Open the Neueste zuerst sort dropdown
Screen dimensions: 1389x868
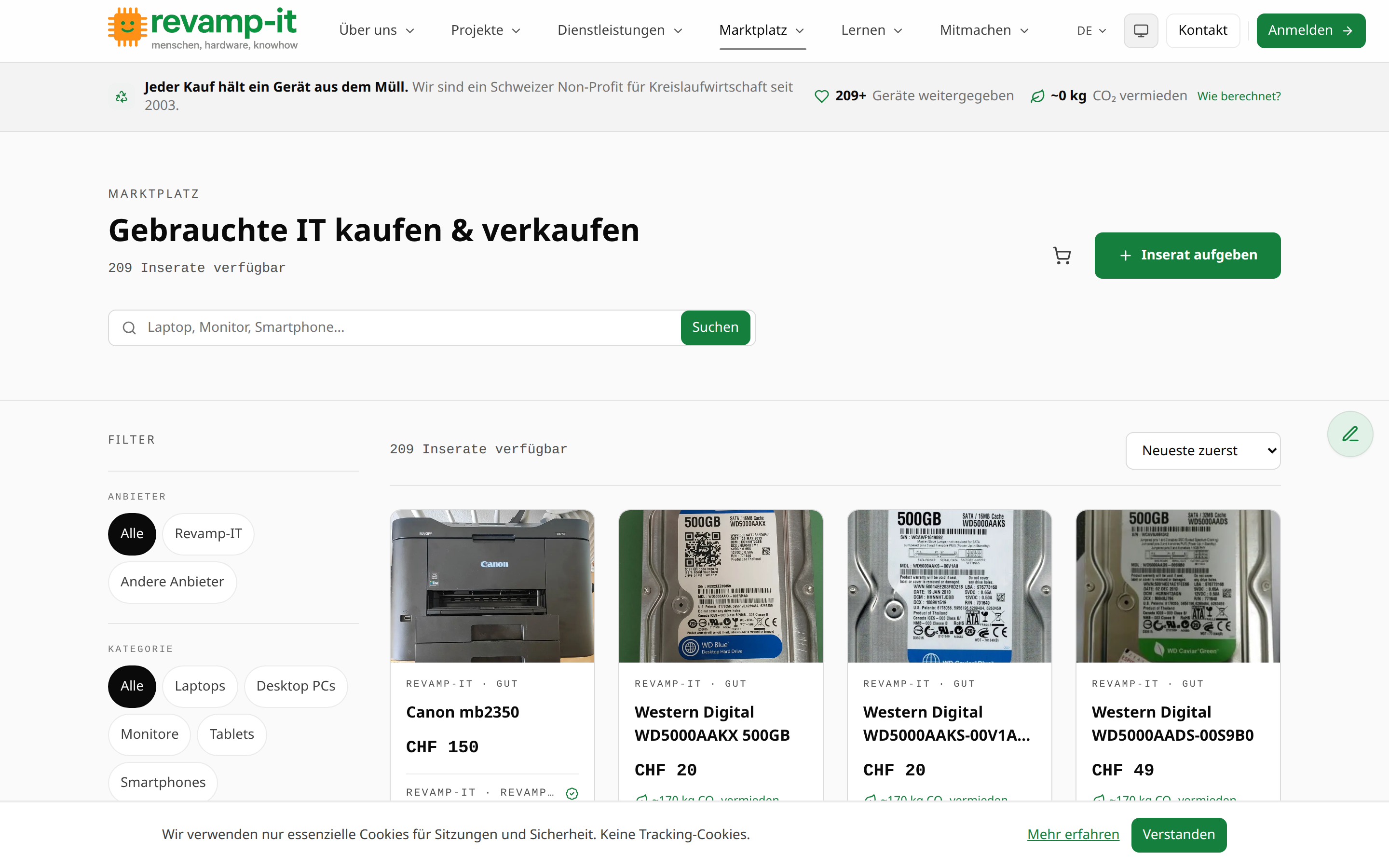click(1203, 451)
